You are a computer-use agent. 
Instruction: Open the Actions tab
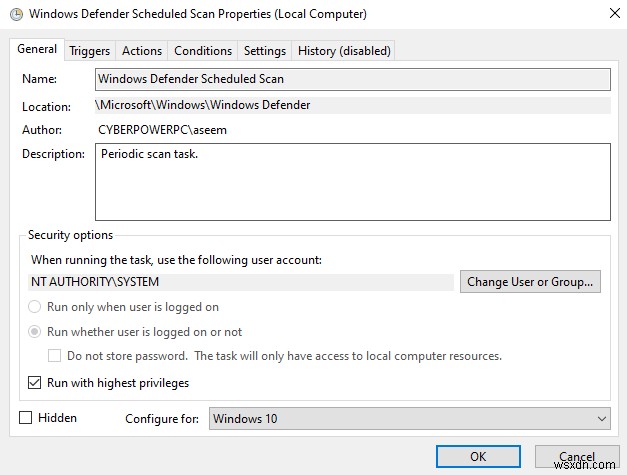tap(142, 51)
